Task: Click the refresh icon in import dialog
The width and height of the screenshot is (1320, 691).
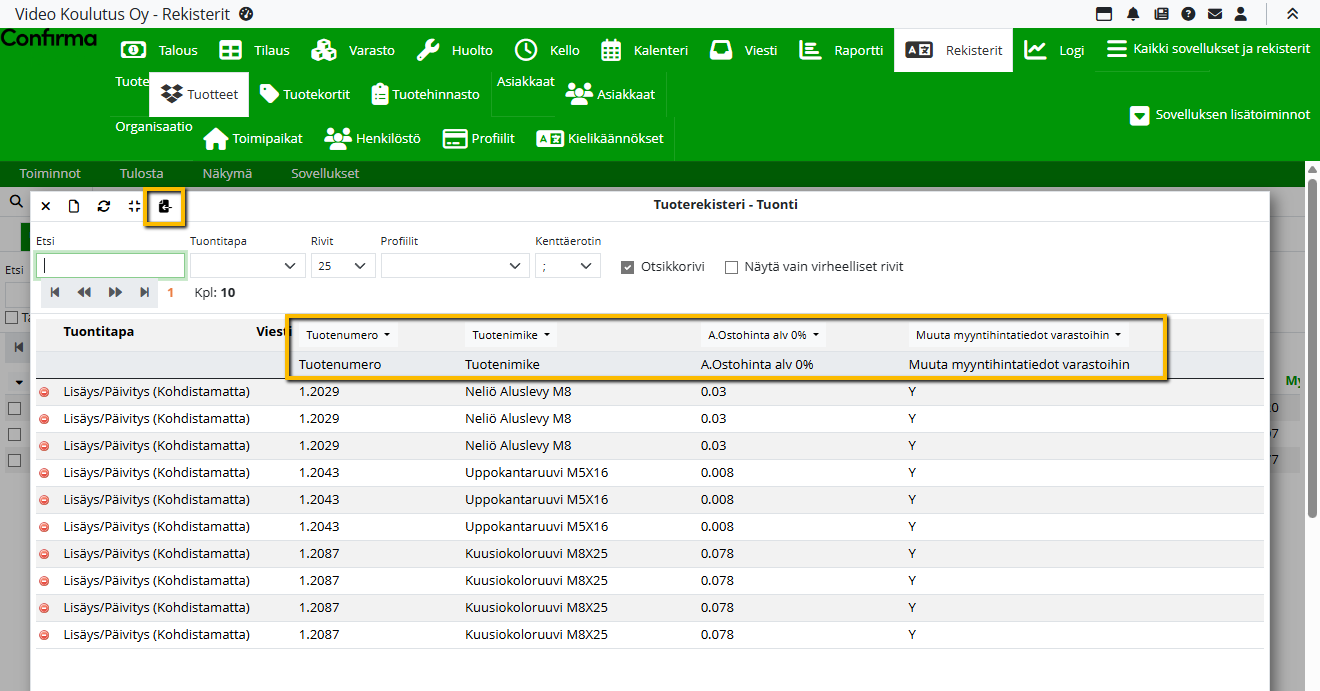Action: (x=104, y=206)
